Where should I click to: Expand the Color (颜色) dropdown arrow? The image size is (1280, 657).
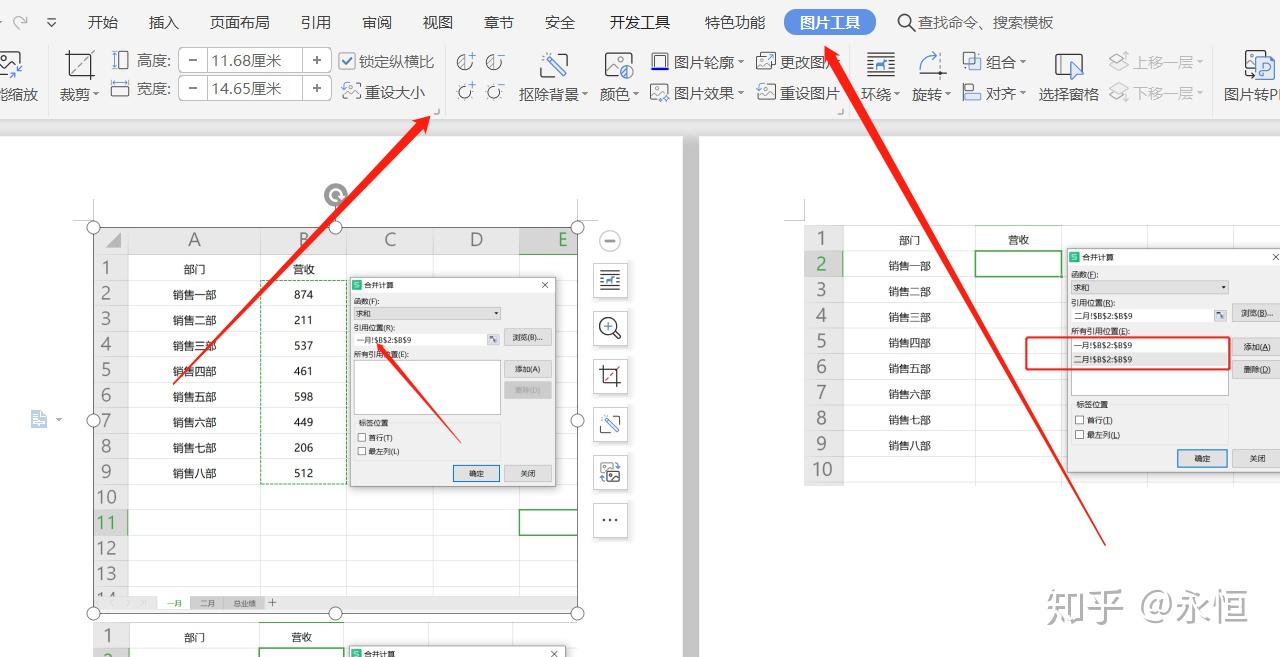pyautogui.click(x=635, y=95)
